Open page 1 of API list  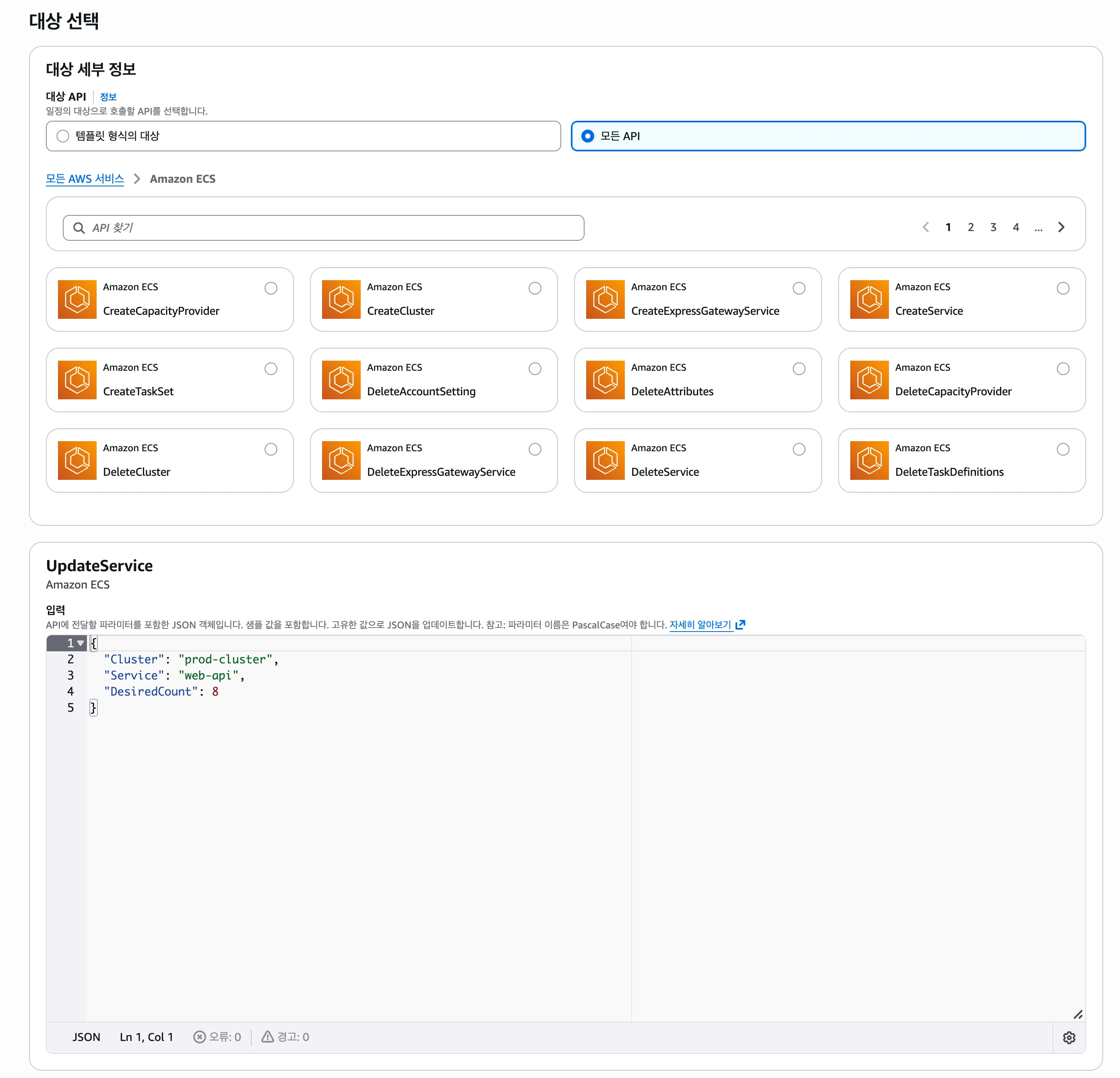pyautogui.click(x=948, y=227)
